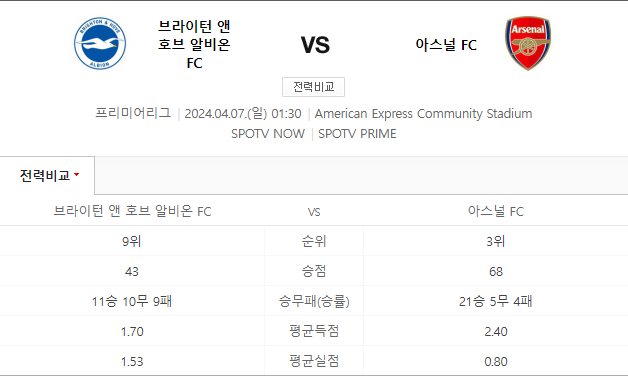The height and width of the screenshot is (376, 628).
Task: Click the 평균실점 row label
Action: click(x=314, y=361)
